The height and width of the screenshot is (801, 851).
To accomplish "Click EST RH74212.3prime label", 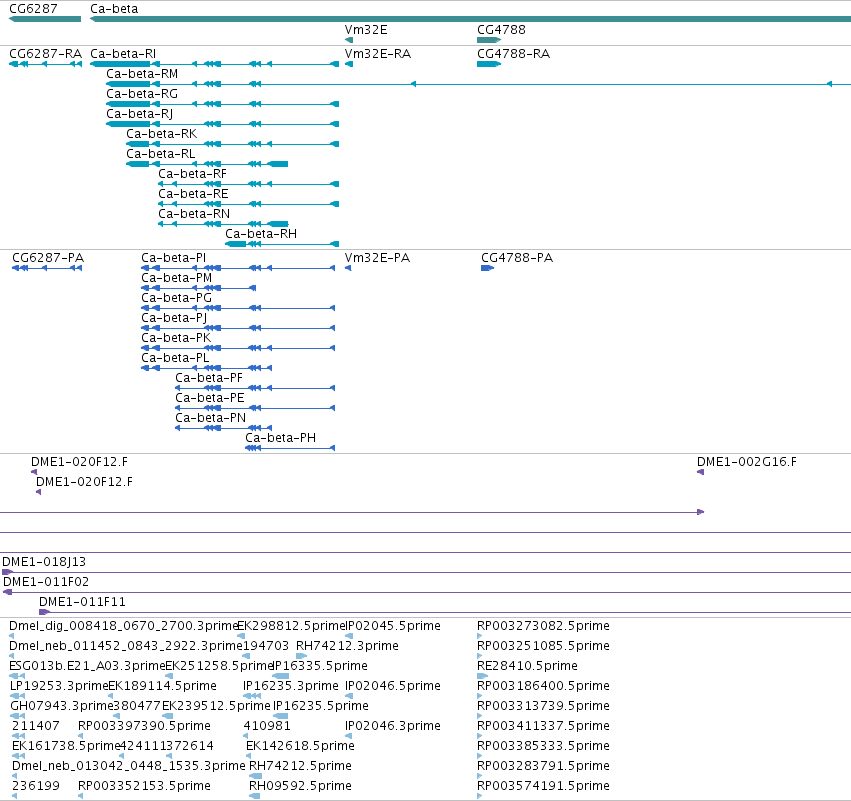I will click(x=347, y=646).
